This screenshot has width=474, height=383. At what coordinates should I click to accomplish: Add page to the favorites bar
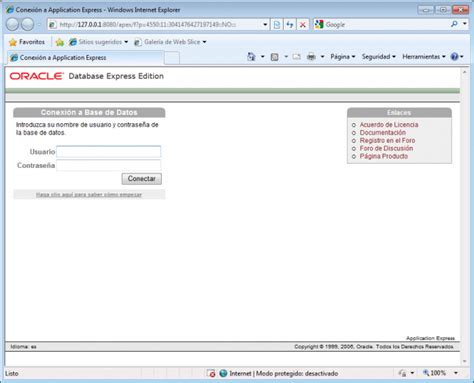[x=60, y=42]
